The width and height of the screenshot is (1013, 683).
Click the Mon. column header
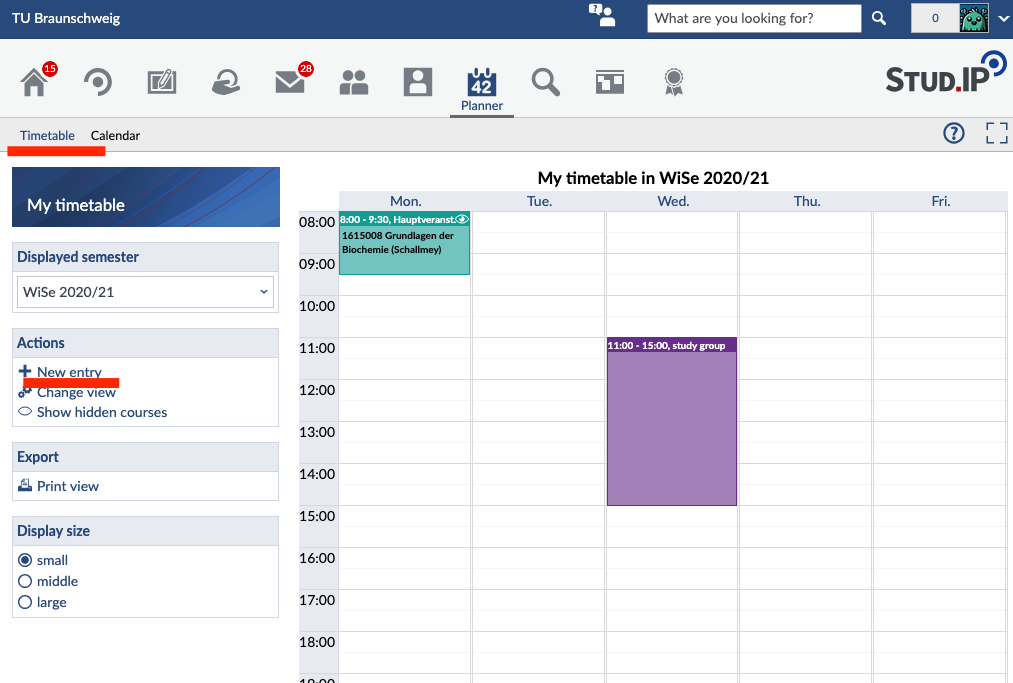click(406, 202)
